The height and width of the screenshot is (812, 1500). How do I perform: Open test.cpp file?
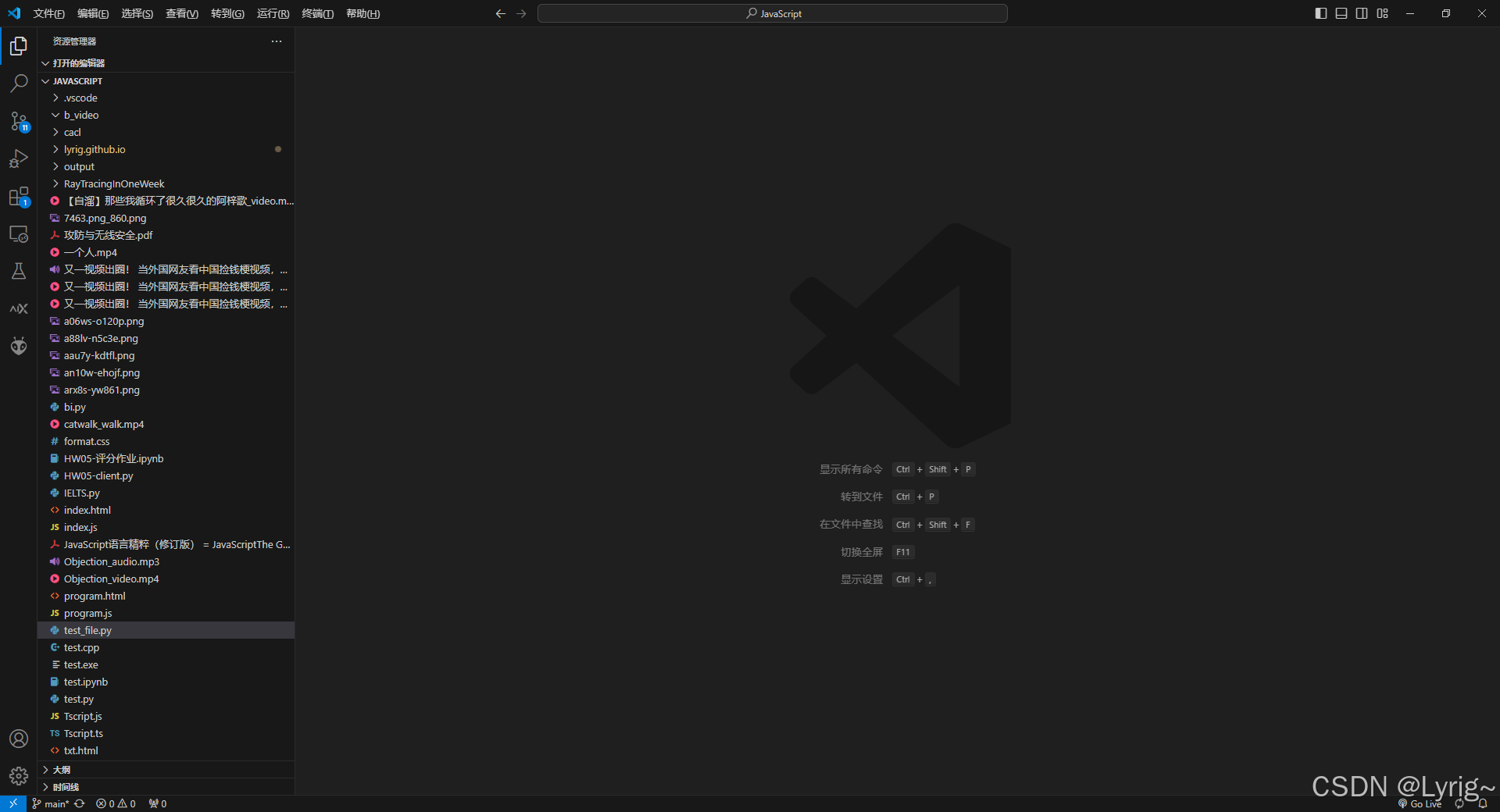(x=166, y=647)
